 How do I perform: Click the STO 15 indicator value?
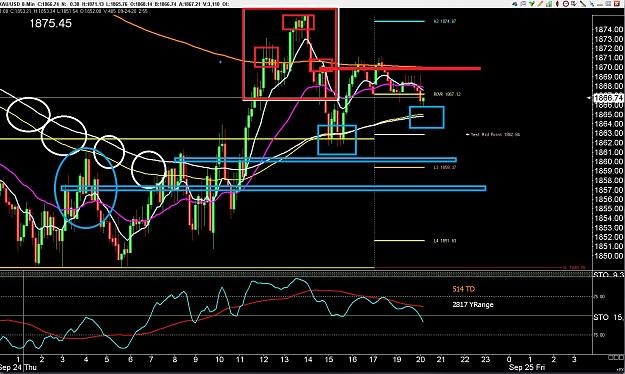(608, 317)
